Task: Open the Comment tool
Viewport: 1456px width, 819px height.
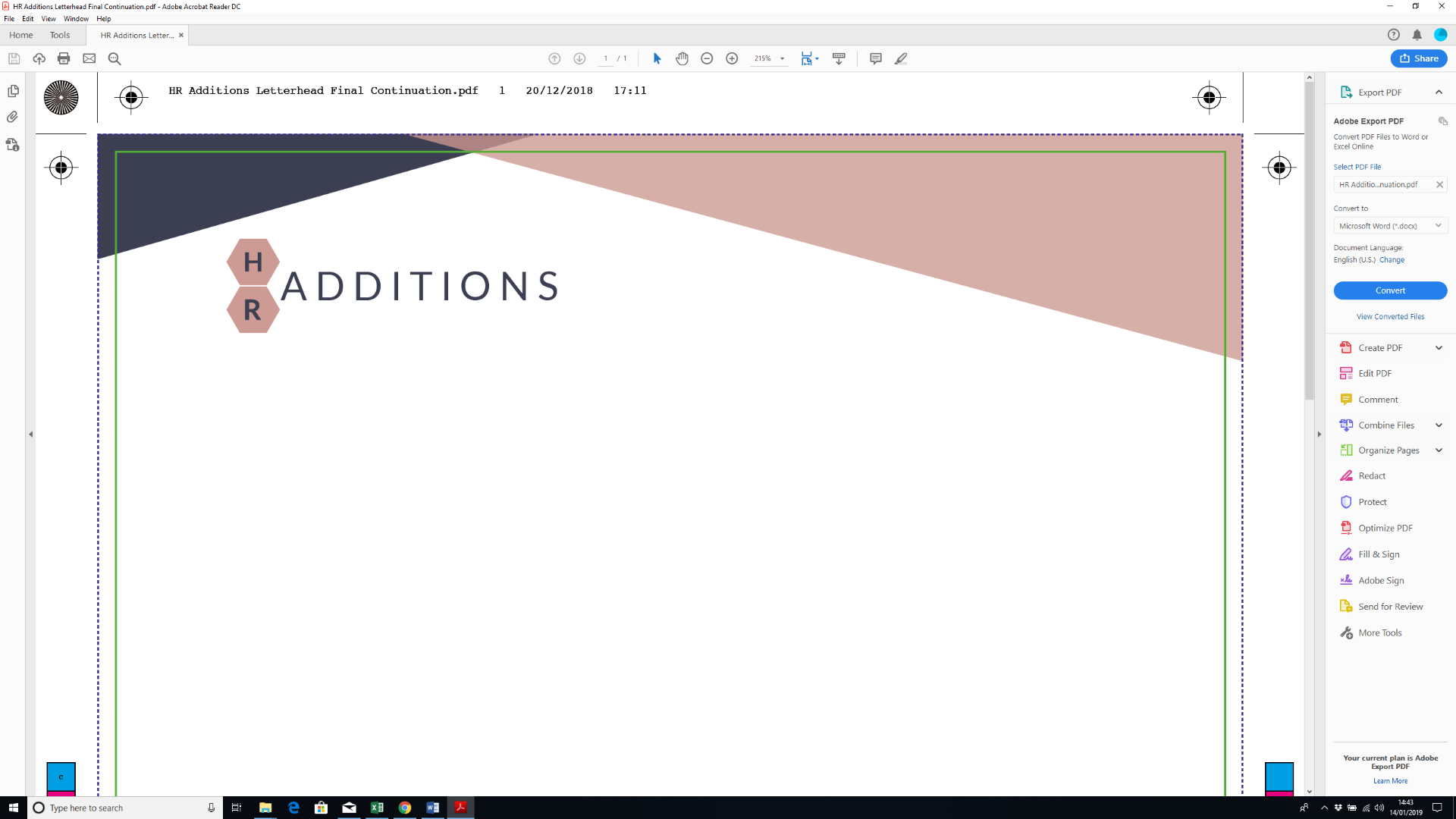Action: tap(1378, 399)
